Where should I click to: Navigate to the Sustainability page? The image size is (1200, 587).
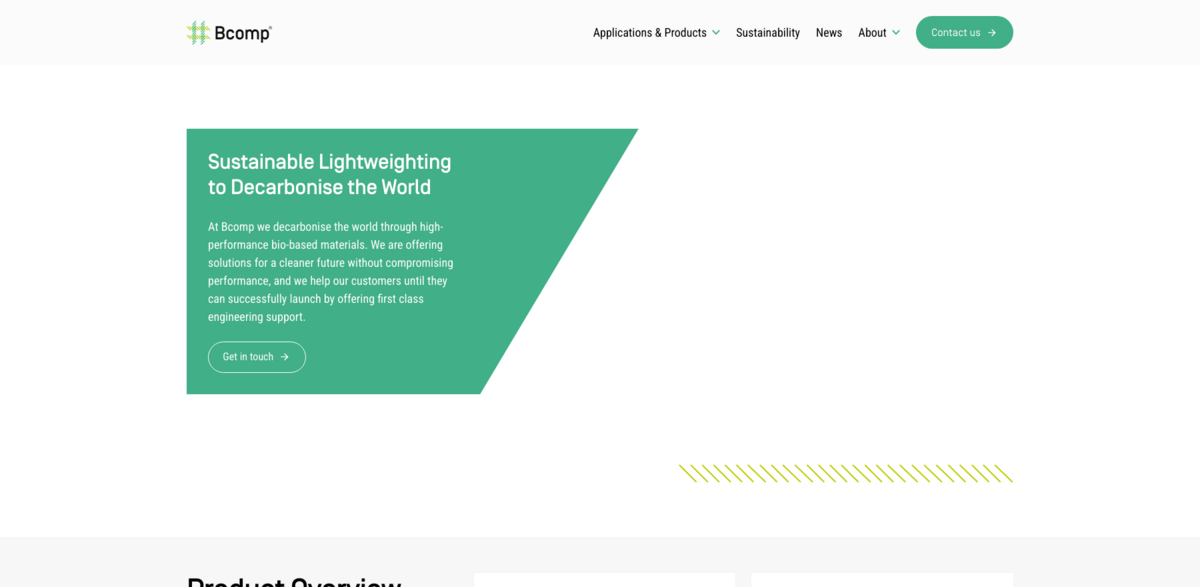pos(768,32)
